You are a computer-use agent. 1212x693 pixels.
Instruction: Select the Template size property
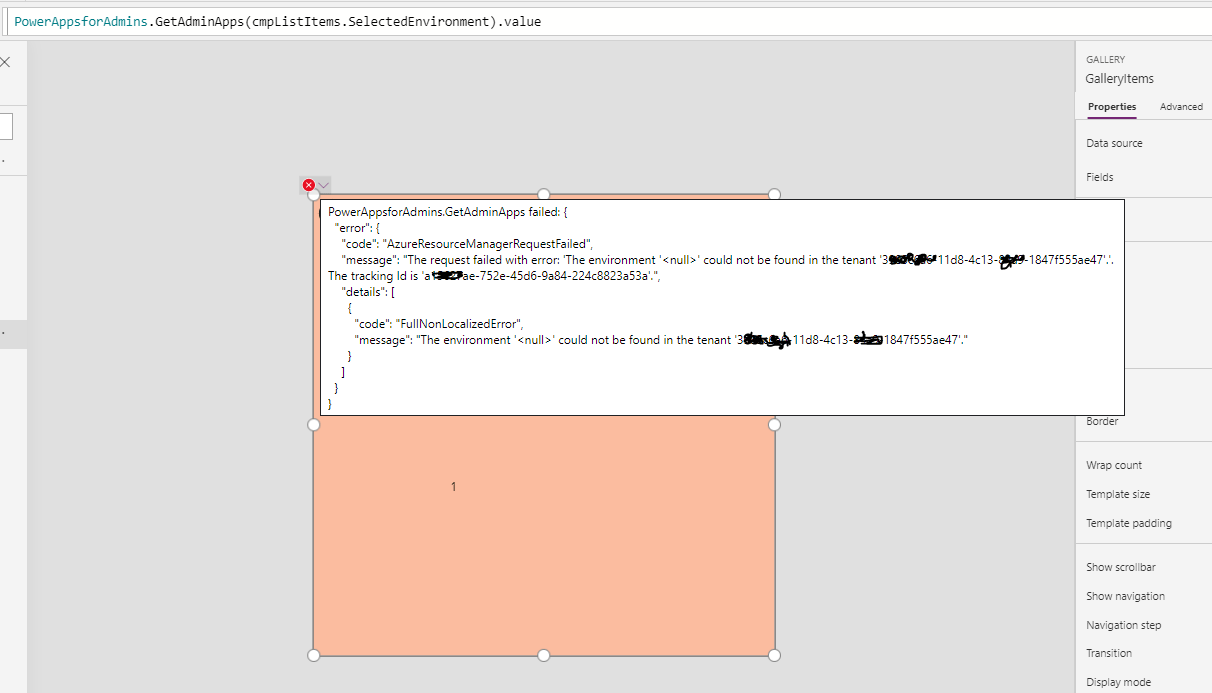(x=1118, y=494)
